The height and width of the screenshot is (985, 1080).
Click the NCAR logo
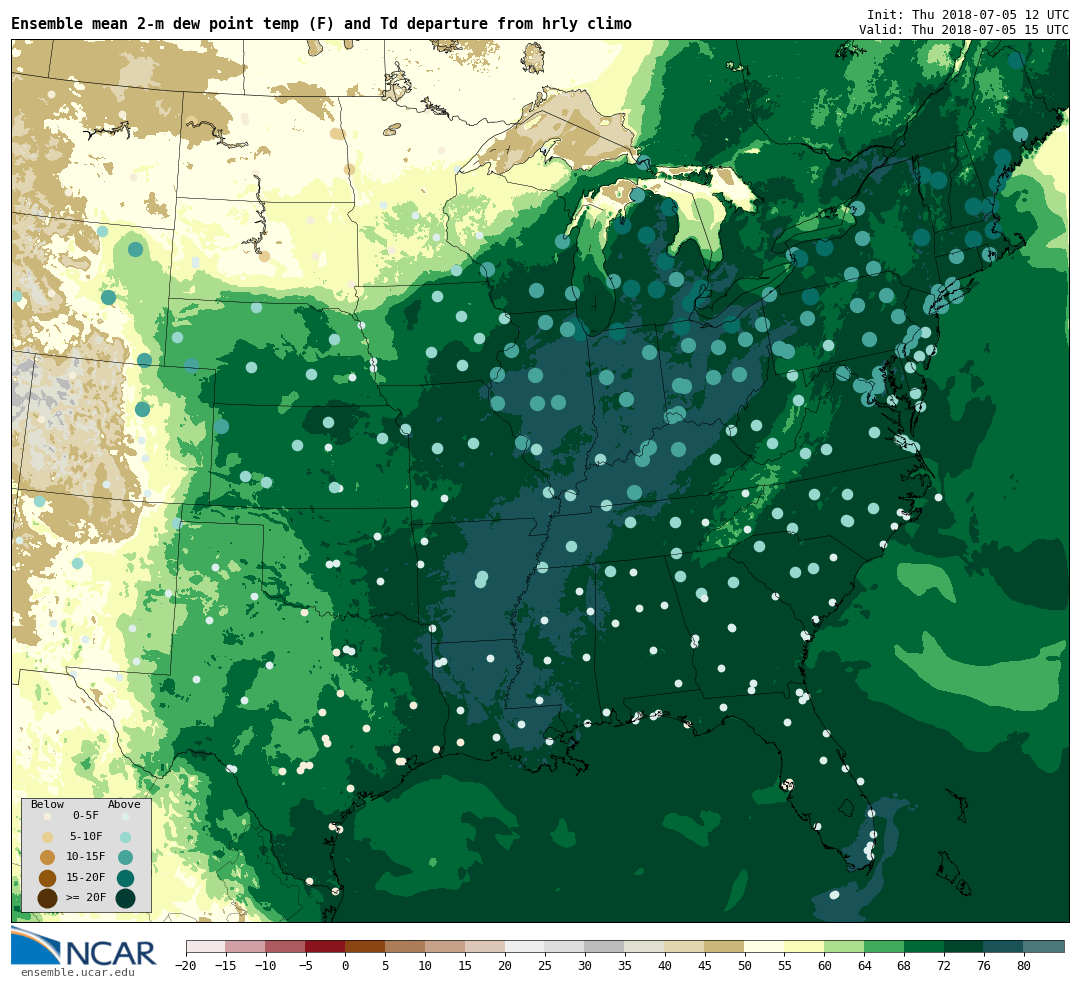[83, 946]
